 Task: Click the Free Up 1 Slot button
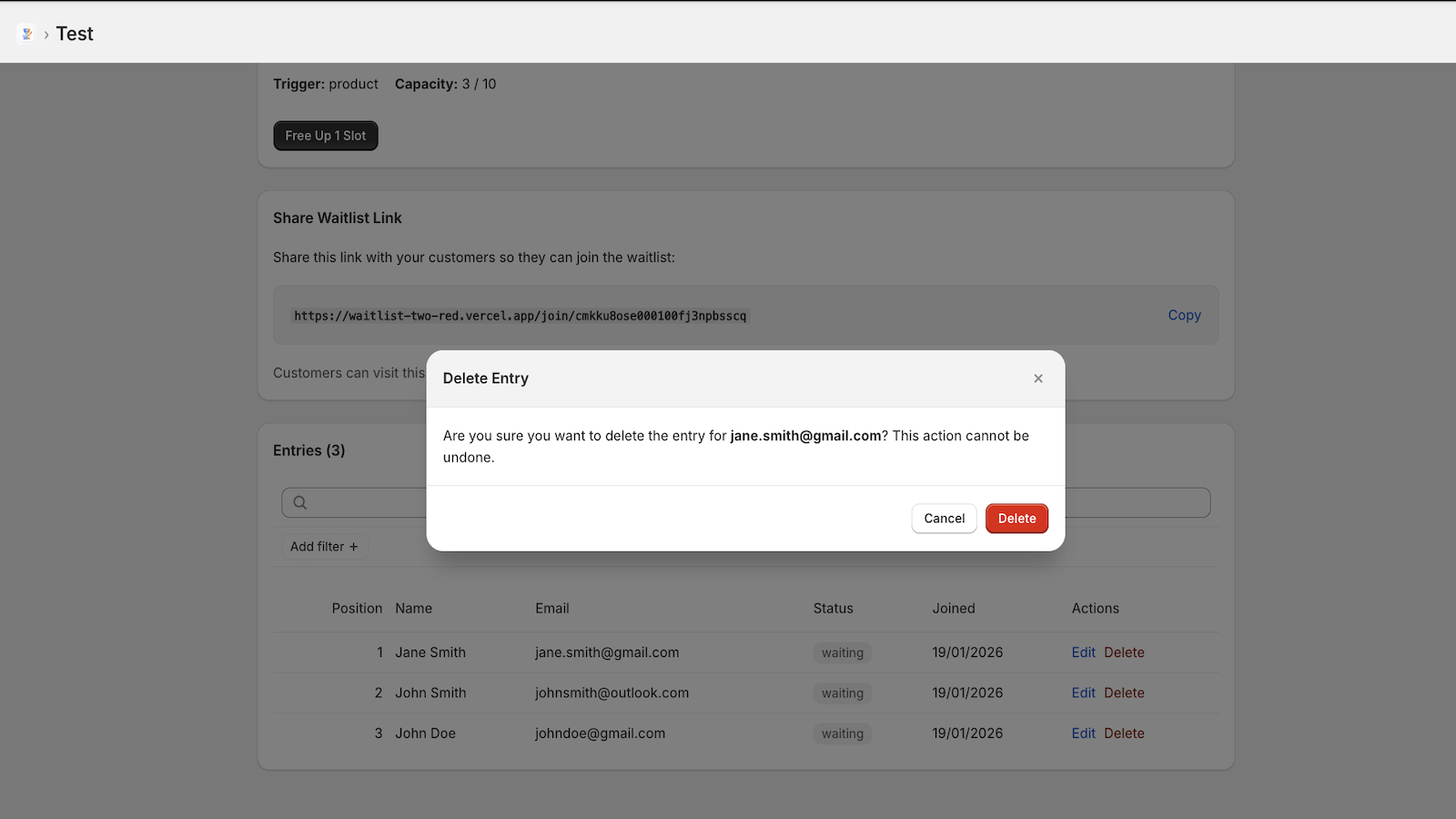[325, 135]
